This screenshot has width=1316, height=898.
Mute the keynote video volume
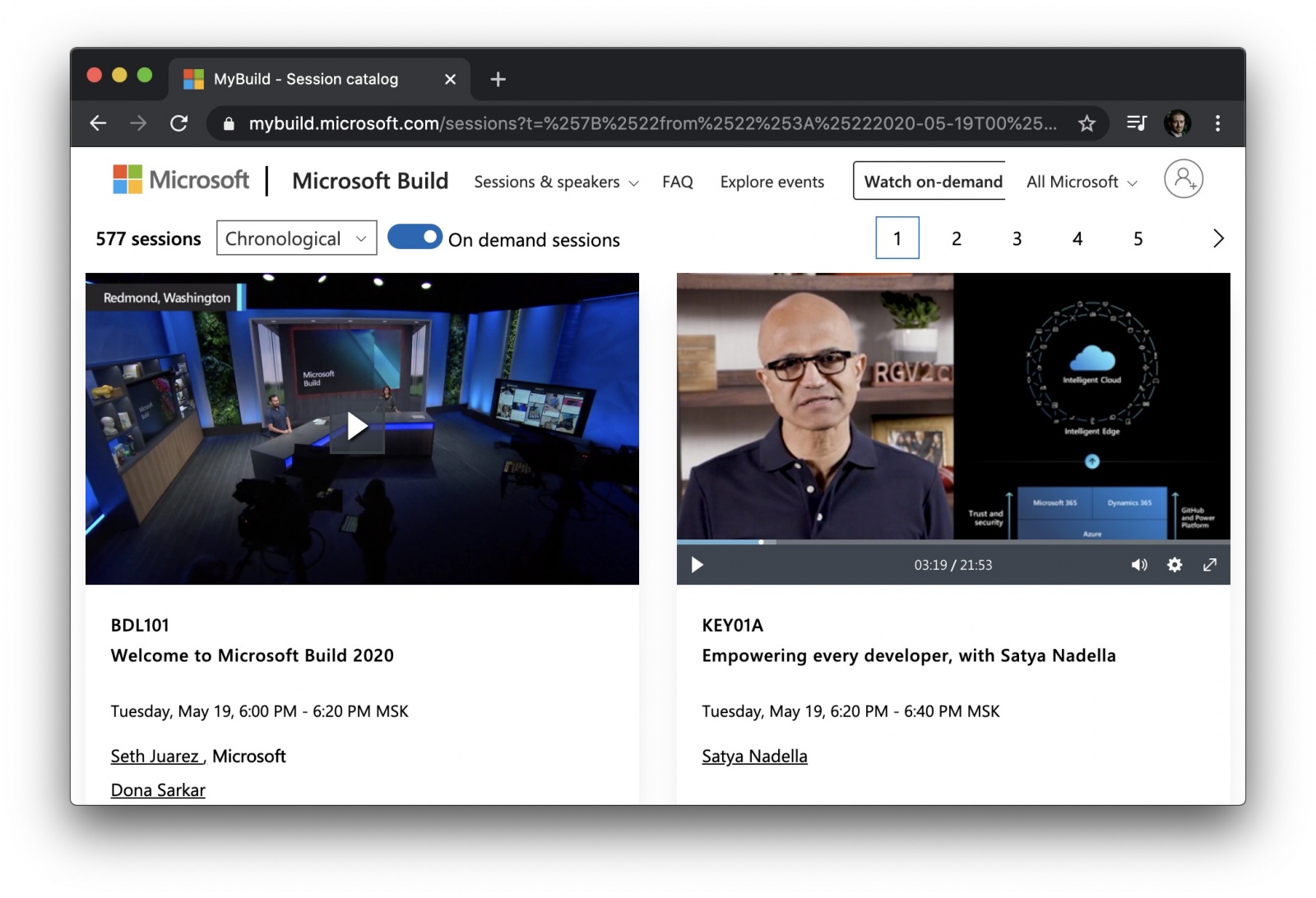[1139, 565]
